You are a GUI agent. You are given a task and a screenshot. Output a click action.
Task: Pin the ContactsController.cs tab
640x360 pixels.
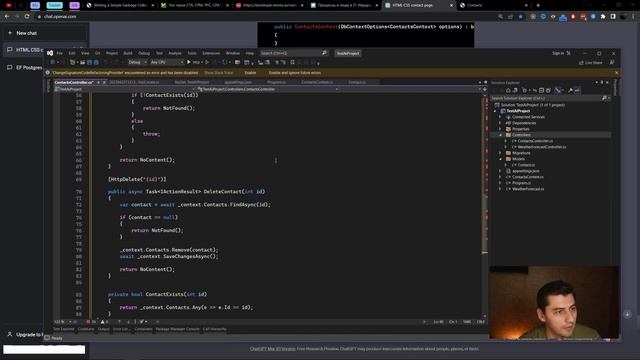coord(98,82)
